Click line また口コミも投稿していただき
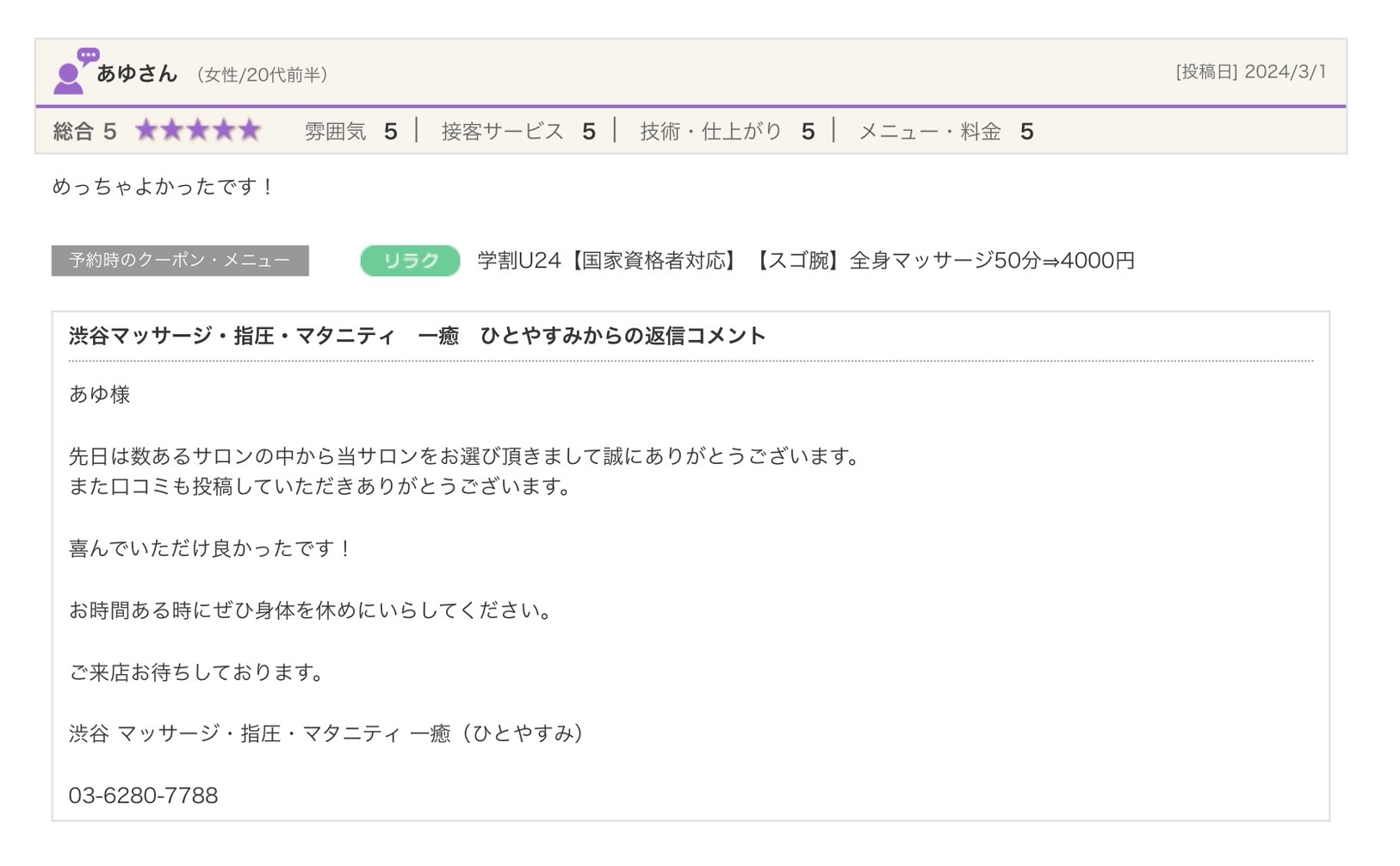1400x866 pixels. tap(321, 486)
